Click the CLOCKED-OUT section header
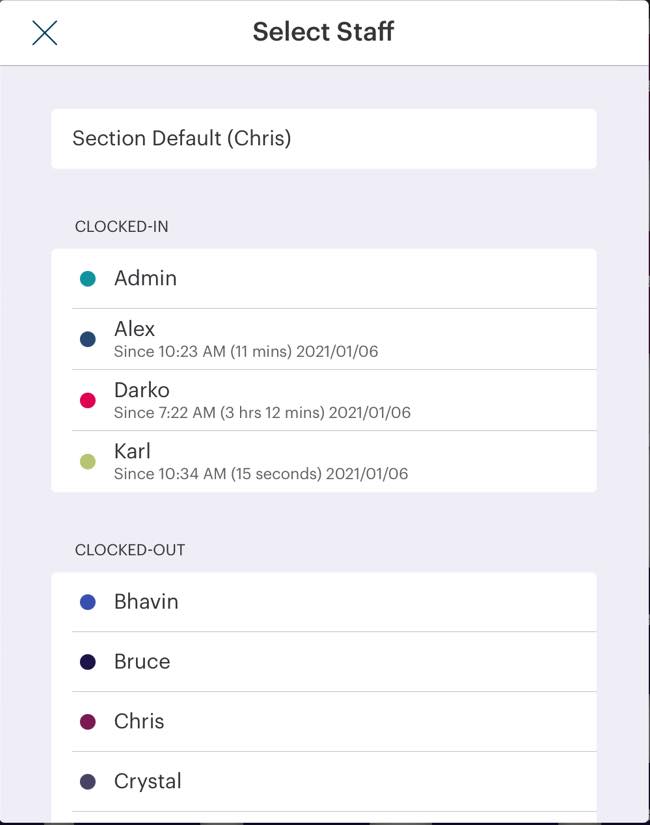 pos(130,550)
